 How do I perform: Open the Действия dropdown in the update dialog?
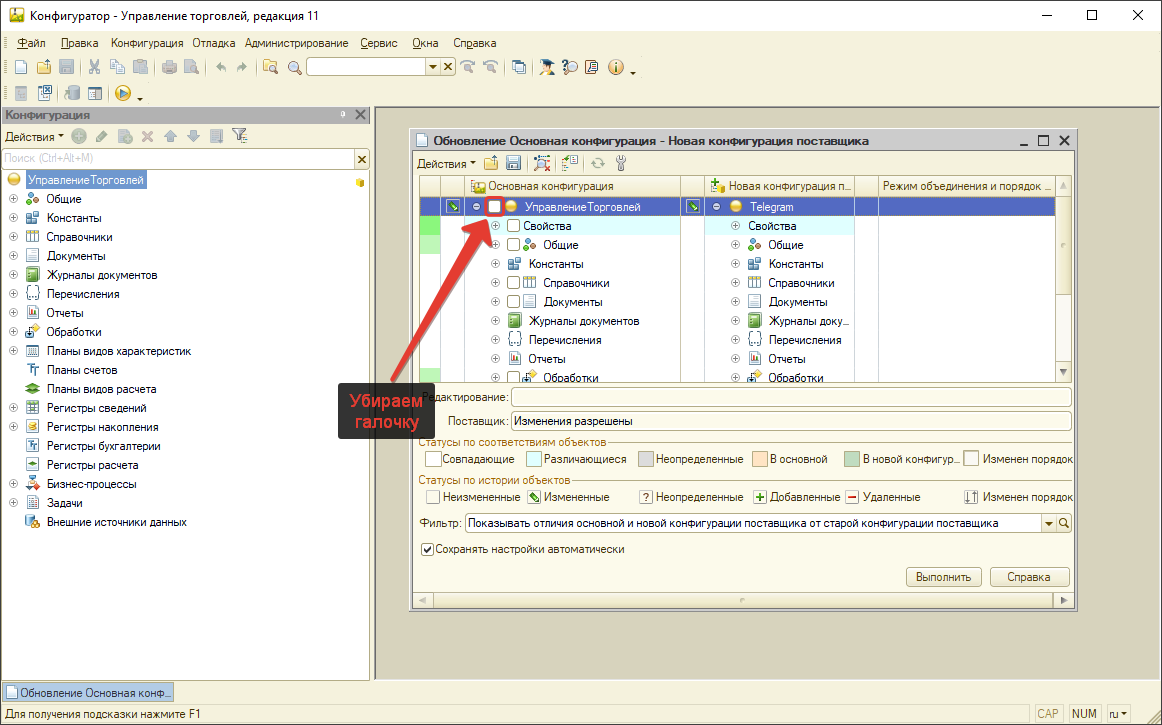point(446,164)
